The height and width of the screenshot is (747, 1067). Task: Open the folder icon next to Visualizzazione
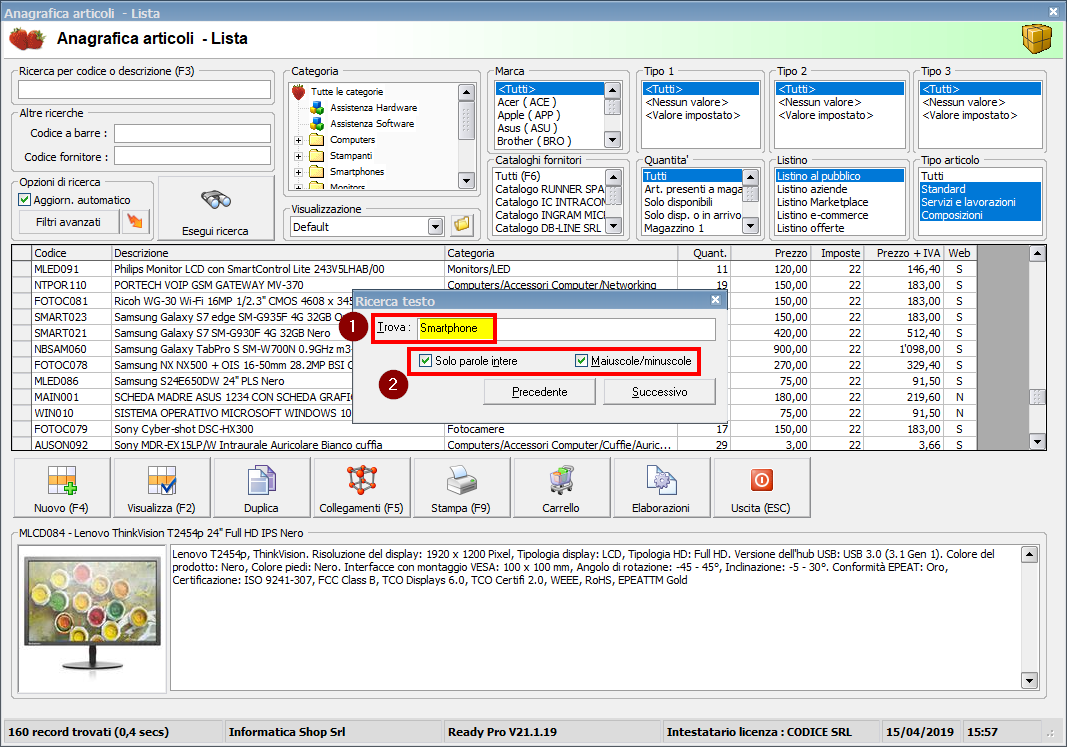pyautogui.click(x=461, y=226)
